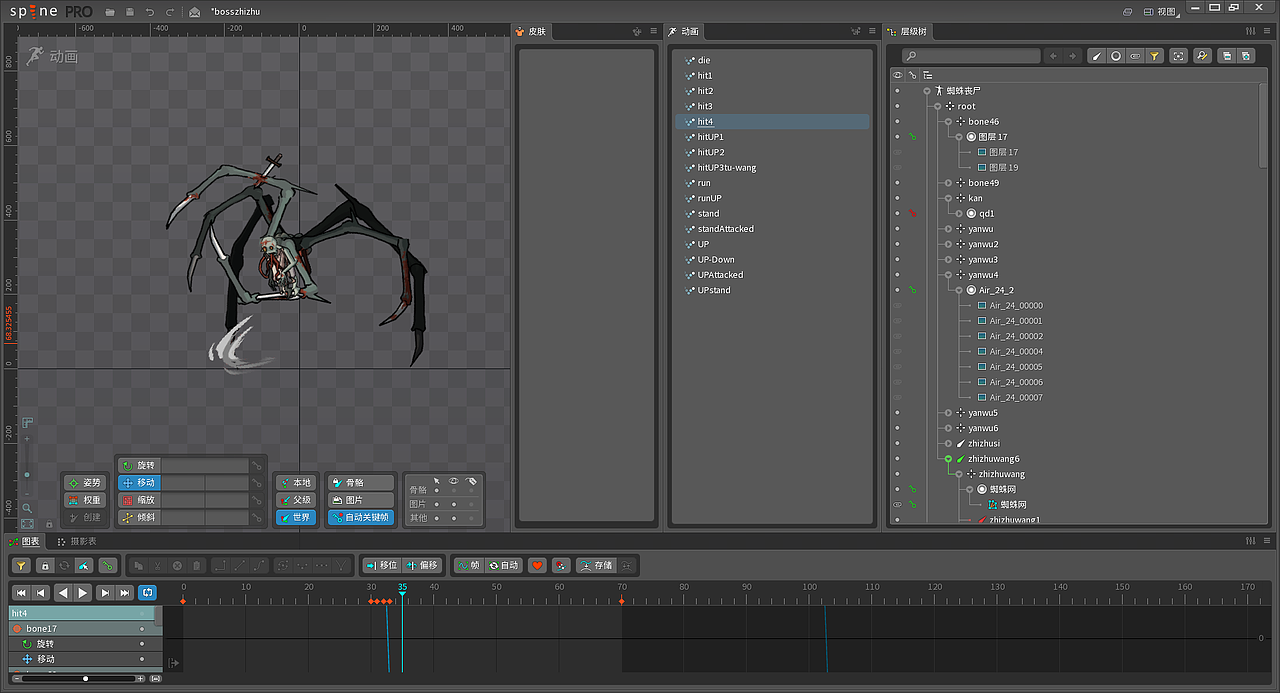Activate the 权重 (Weights) tool
The image size is (1280, 693).
pos(84,500)
